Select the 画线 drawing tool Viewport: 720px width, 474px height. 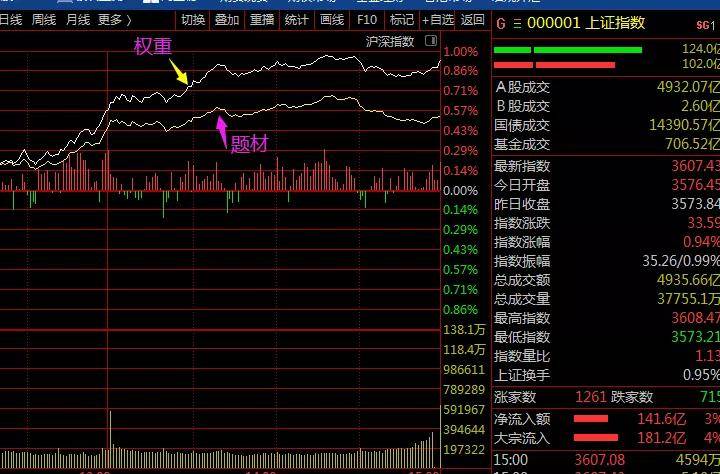tap(331, 19)
